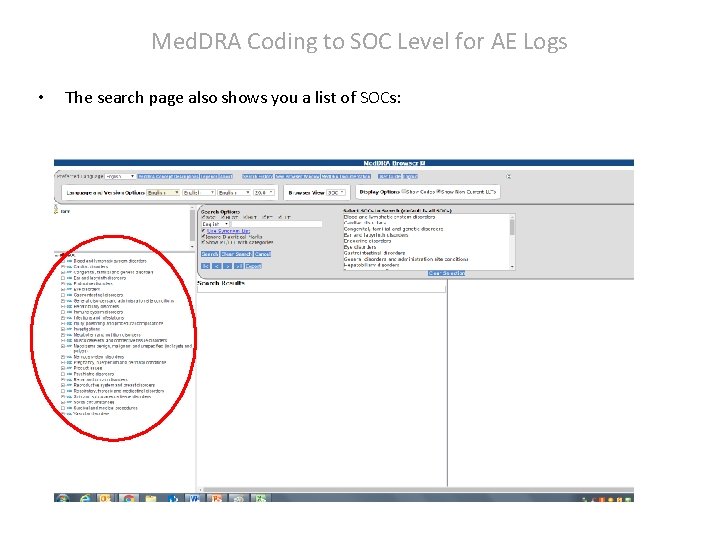The width and height of the screenshot is (720, 540).
Task: Expand the Vascular disorders tree node
Action: (x=63, y=414)
